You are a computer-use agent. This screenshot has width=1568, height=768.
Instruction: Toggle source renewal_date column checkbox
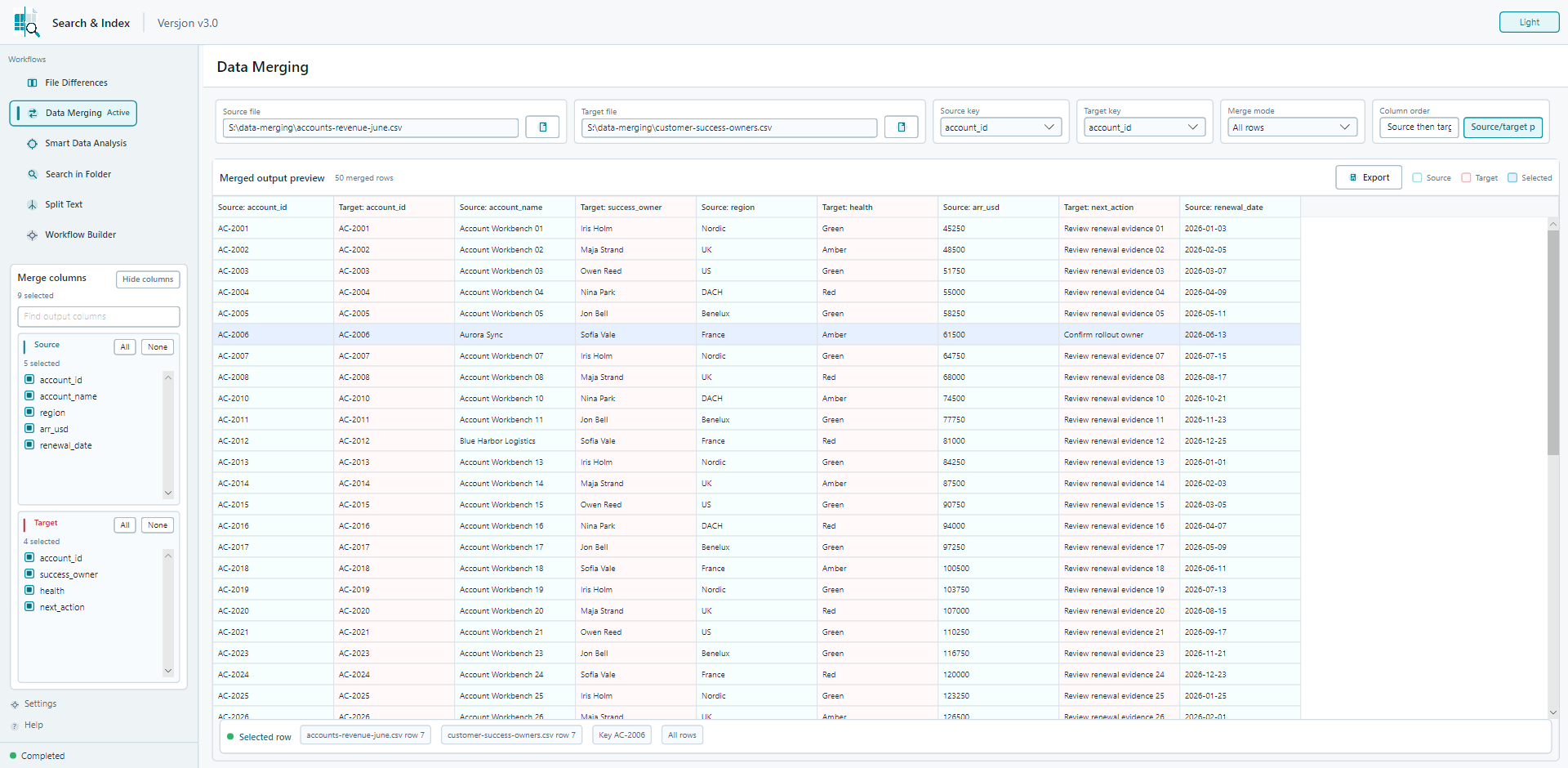tap(29, 444)
